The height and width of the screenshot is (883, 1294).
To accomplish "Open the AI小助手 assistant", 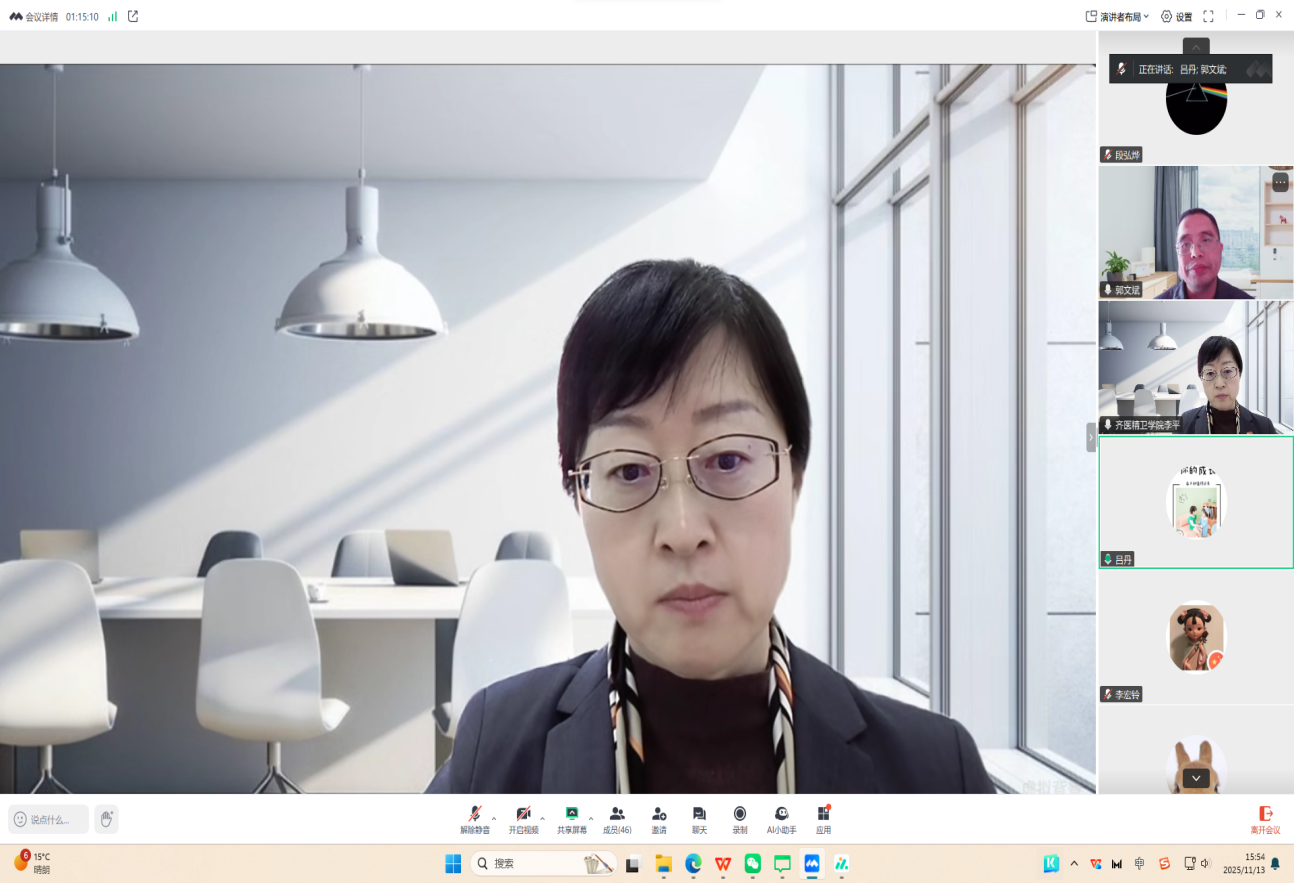I will click(x=781, y=819).
